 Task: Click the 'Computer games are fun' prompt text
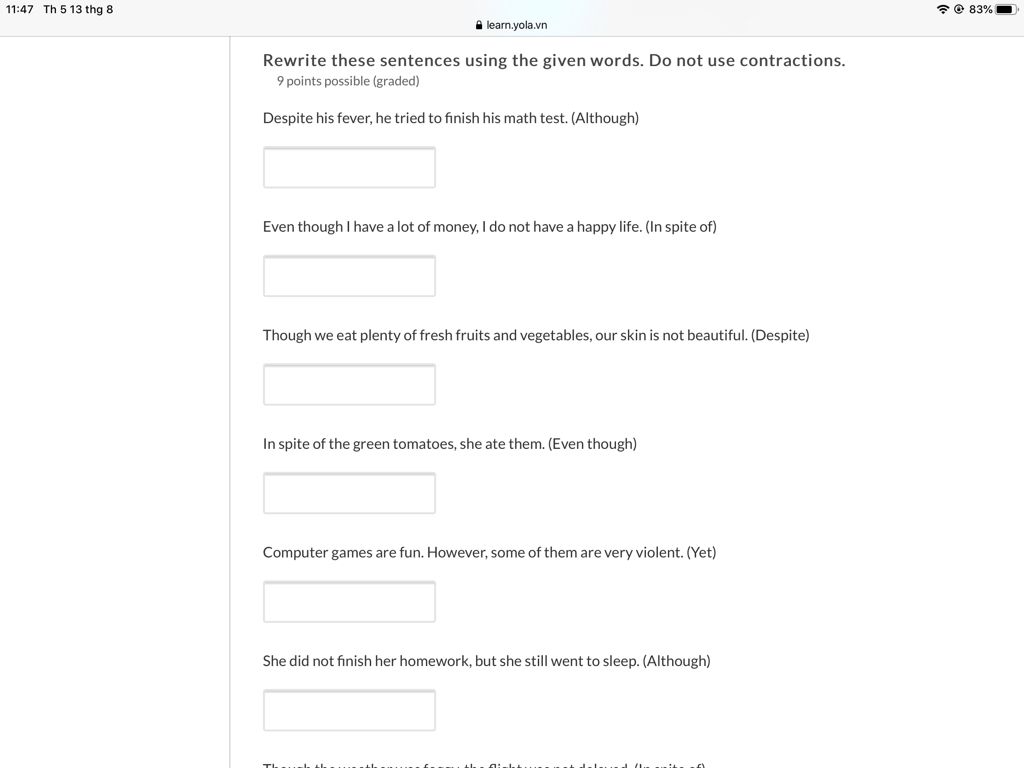click(489, 552)
